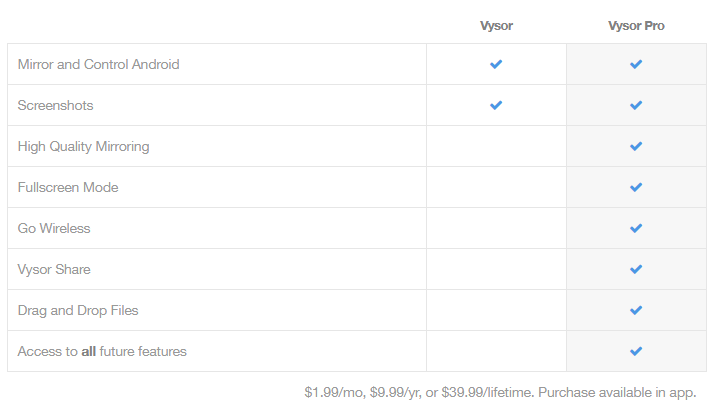Click the Vysor checkmark in Screenshots row
The width and height of the screenshot is (715, 403).
click(496, 105)
